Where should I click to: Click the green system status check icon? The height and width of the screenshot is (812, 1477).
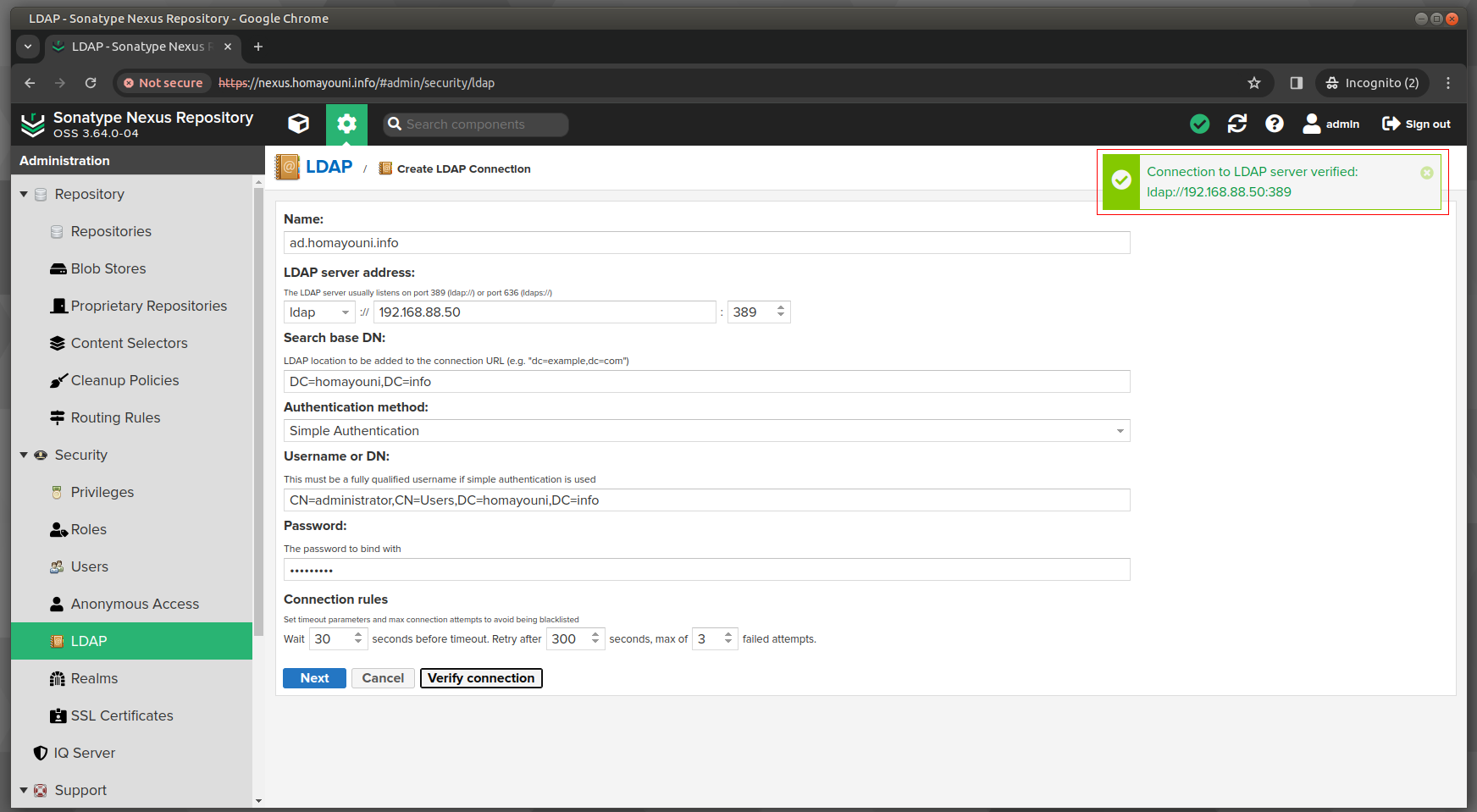pos(1199,124)
